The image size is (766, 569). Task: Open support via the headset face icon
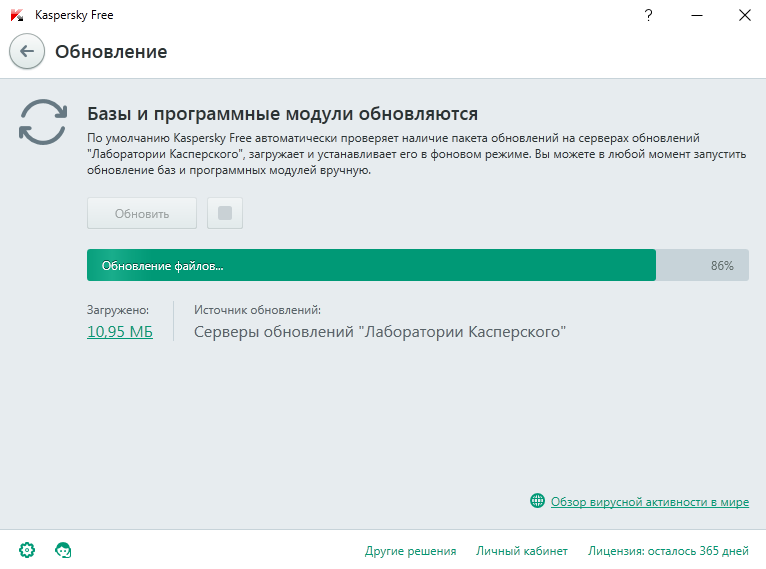pos(63,550)
